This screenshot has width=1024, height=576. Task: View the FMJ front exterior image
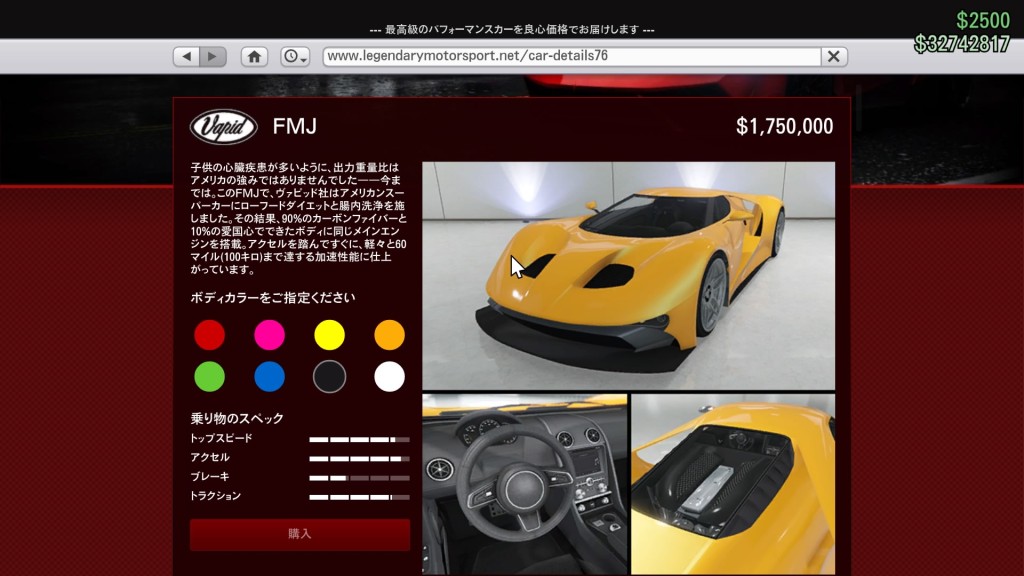coord(628,275)
